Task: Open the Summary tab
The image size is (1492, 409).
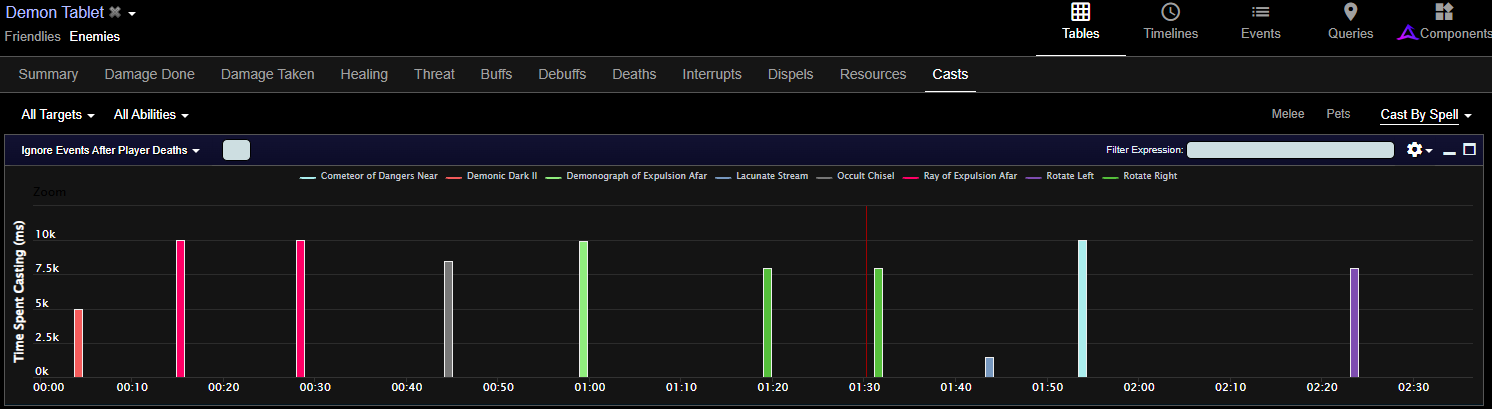Action: click(48, 74)
